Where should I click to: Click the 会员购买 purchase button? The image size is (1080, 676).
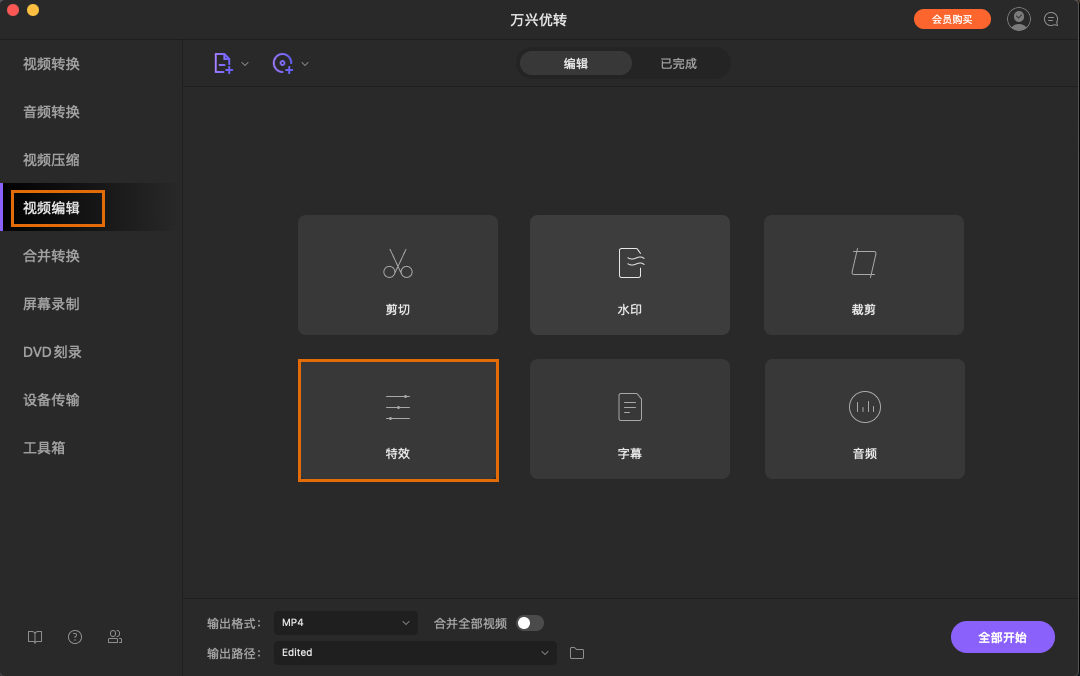point(951,18)
